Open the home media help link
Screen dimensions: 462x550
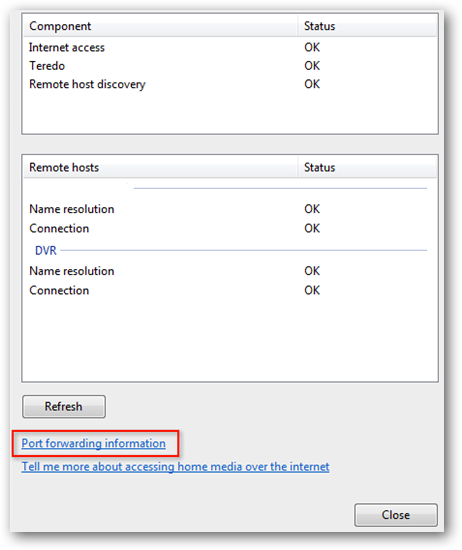[175, 467]
